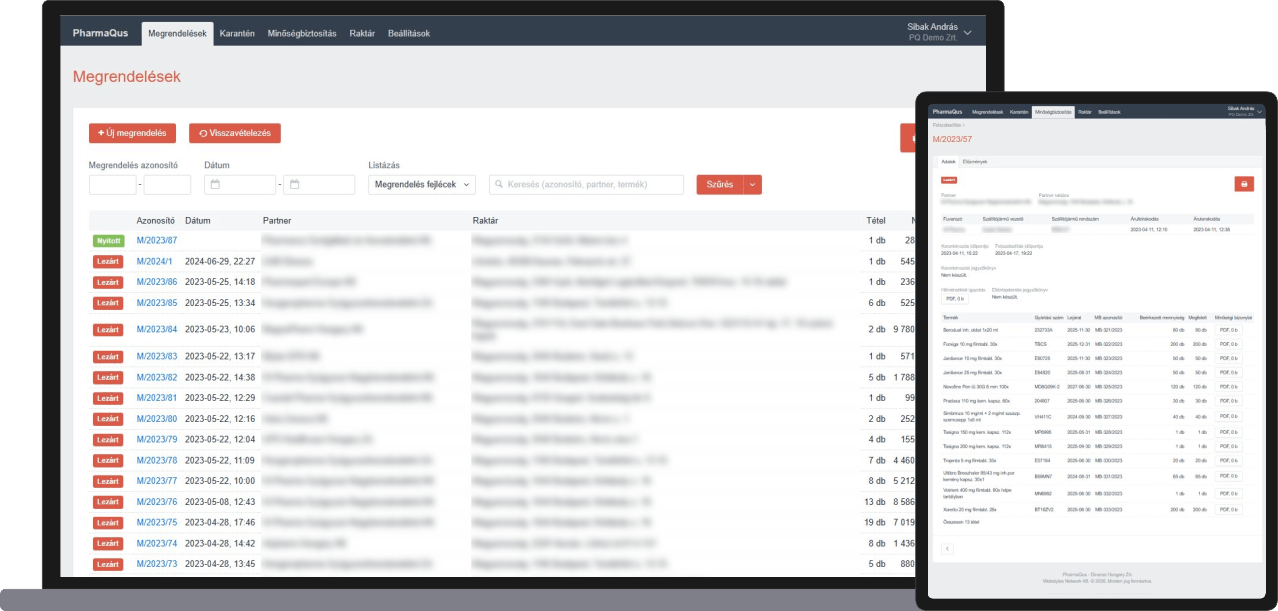Screen dimensions: 1278x611
Task: Open the user menu chevron on the tablet
Action: tap(1261, 111)
